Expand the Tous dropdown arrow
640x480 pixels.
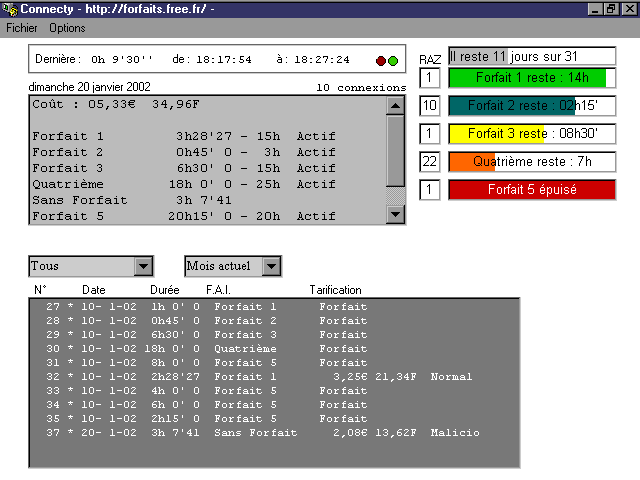pyautogui.click(x=143, y=266)
